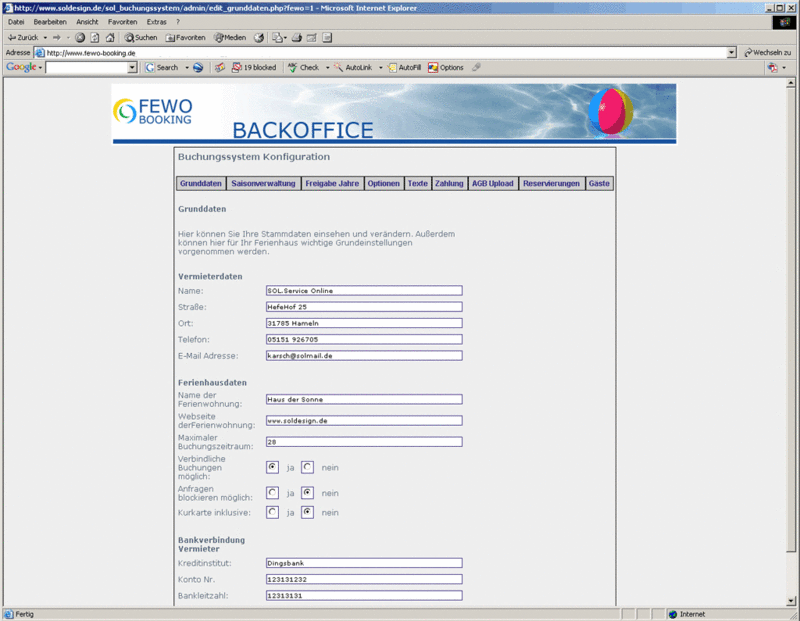Viewport: 800px width, 621px height.
Task: Click the E-Mail Adresse input field
Action: [363, 355]
